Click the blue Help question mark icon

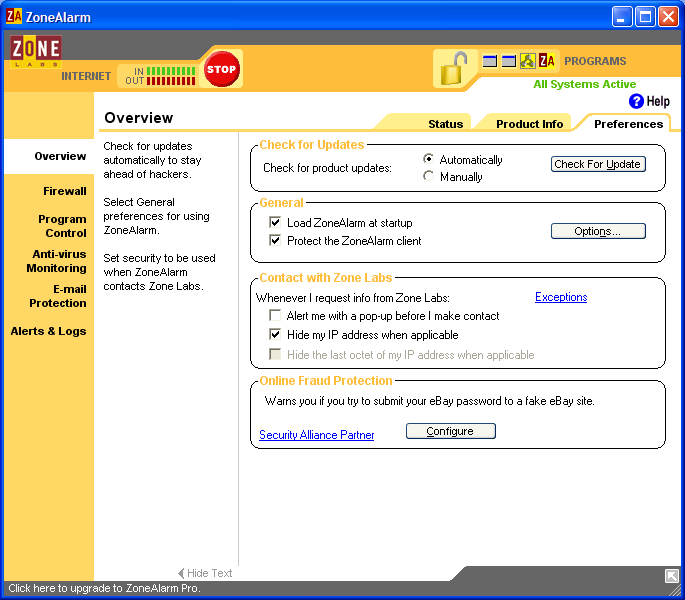tap(636, 101)
